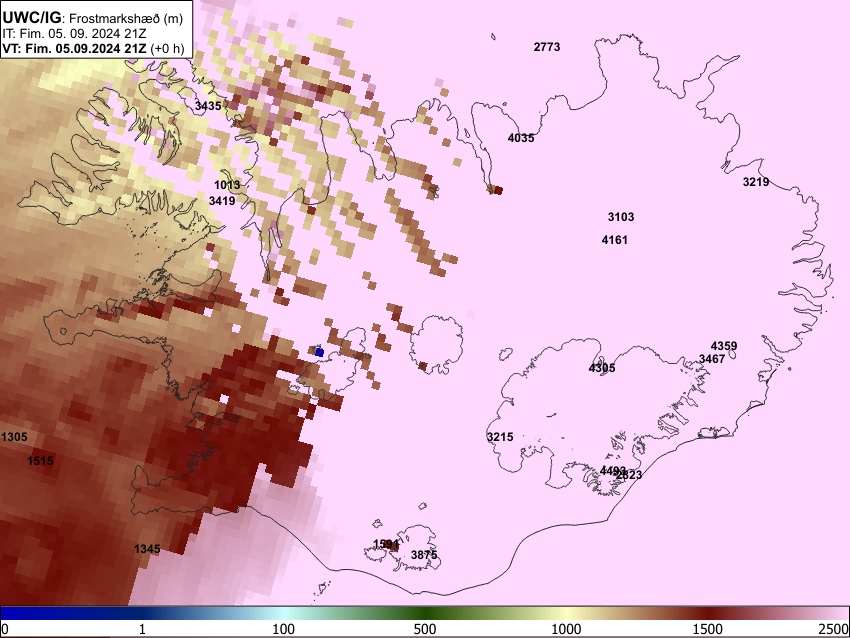
Task: Click the 3435 value in the Westfjords
Action: coord(208,106)
